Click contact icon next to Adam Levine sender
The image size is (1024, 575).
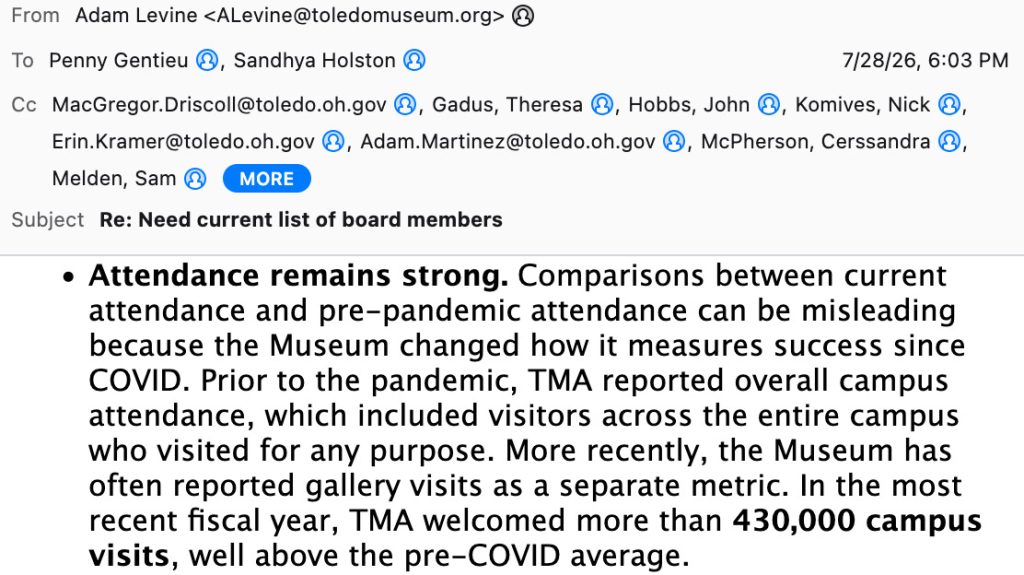point(522,15)
